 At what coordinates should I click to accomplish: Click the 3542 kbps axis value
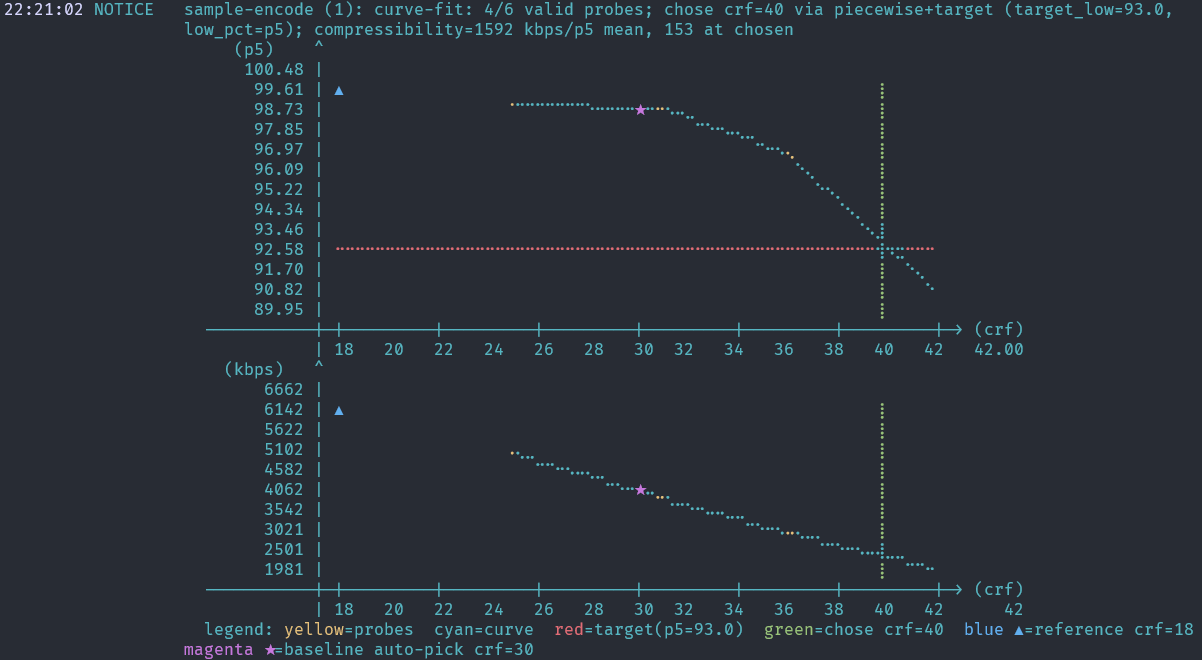(x=284, y=510)
